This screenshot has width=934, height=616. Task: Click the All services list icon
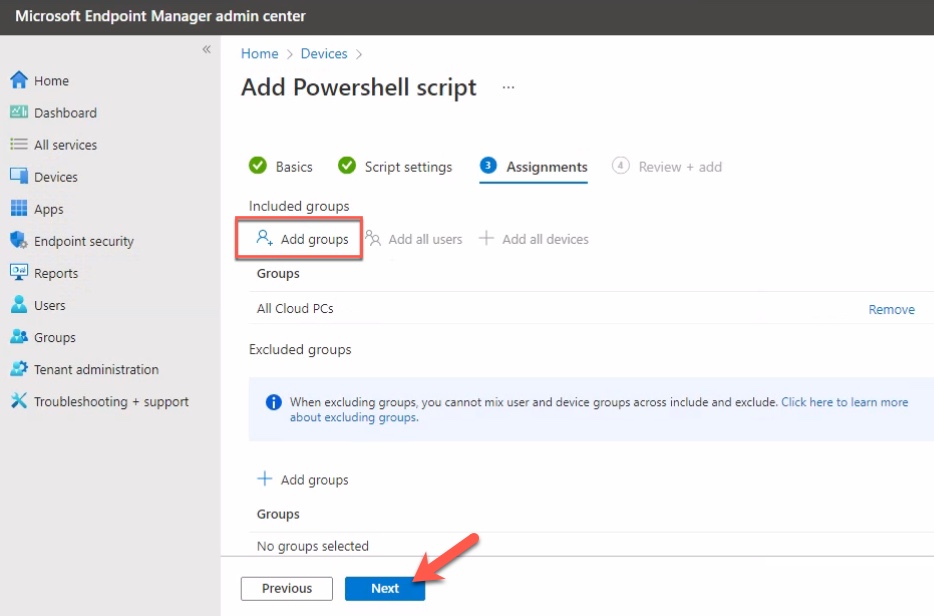click(x=18, y=144)
